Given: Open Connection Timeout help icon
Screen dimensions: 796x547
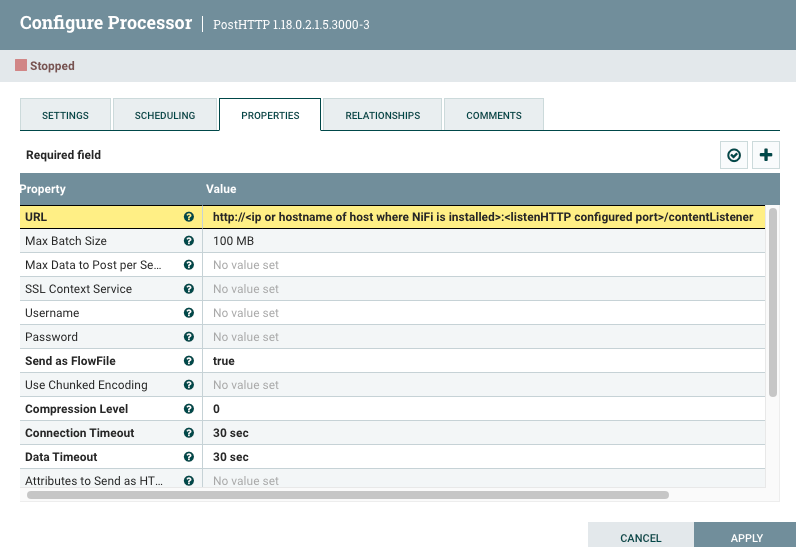Looking at the screenshot, I should point(189,433).
